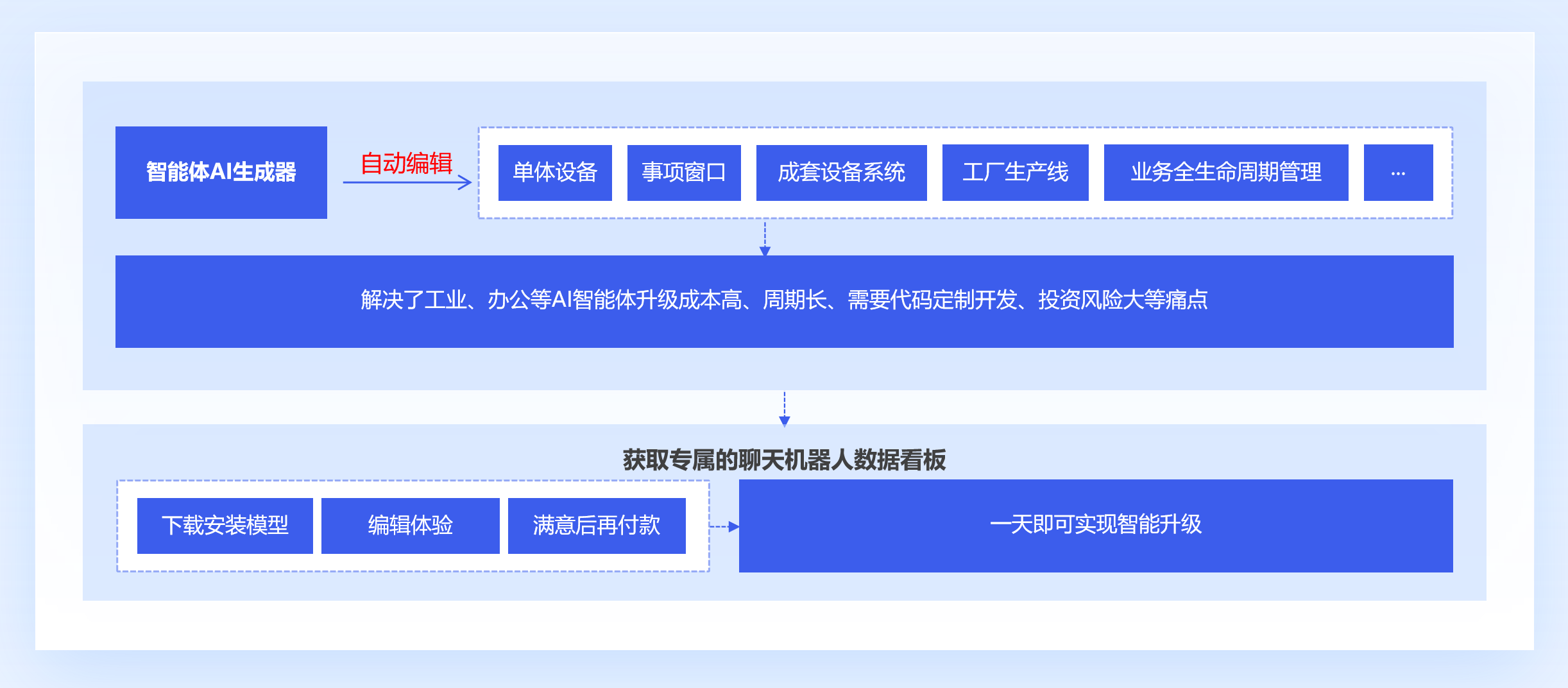Open the 业务全生命周期管理 block
The width and height of the screenshot is (1568, 688).
(x=1225, y=172)
